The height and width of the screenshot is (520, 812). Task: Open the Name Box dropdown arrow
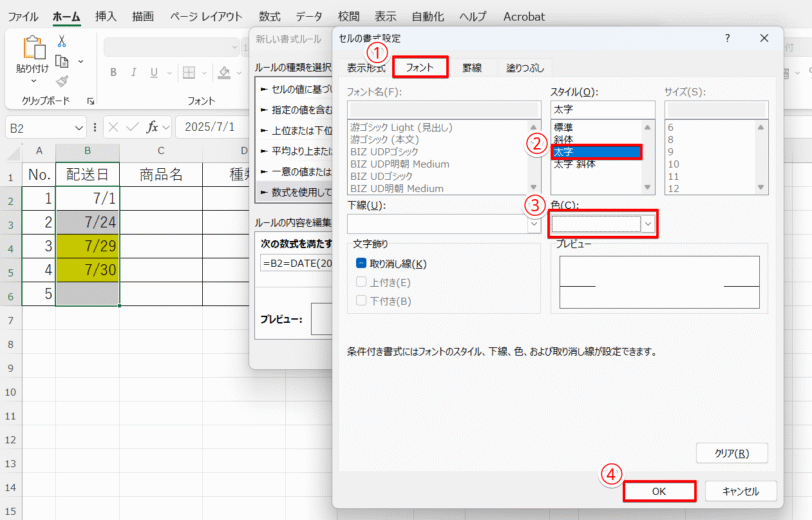click(x=79, y=128)
